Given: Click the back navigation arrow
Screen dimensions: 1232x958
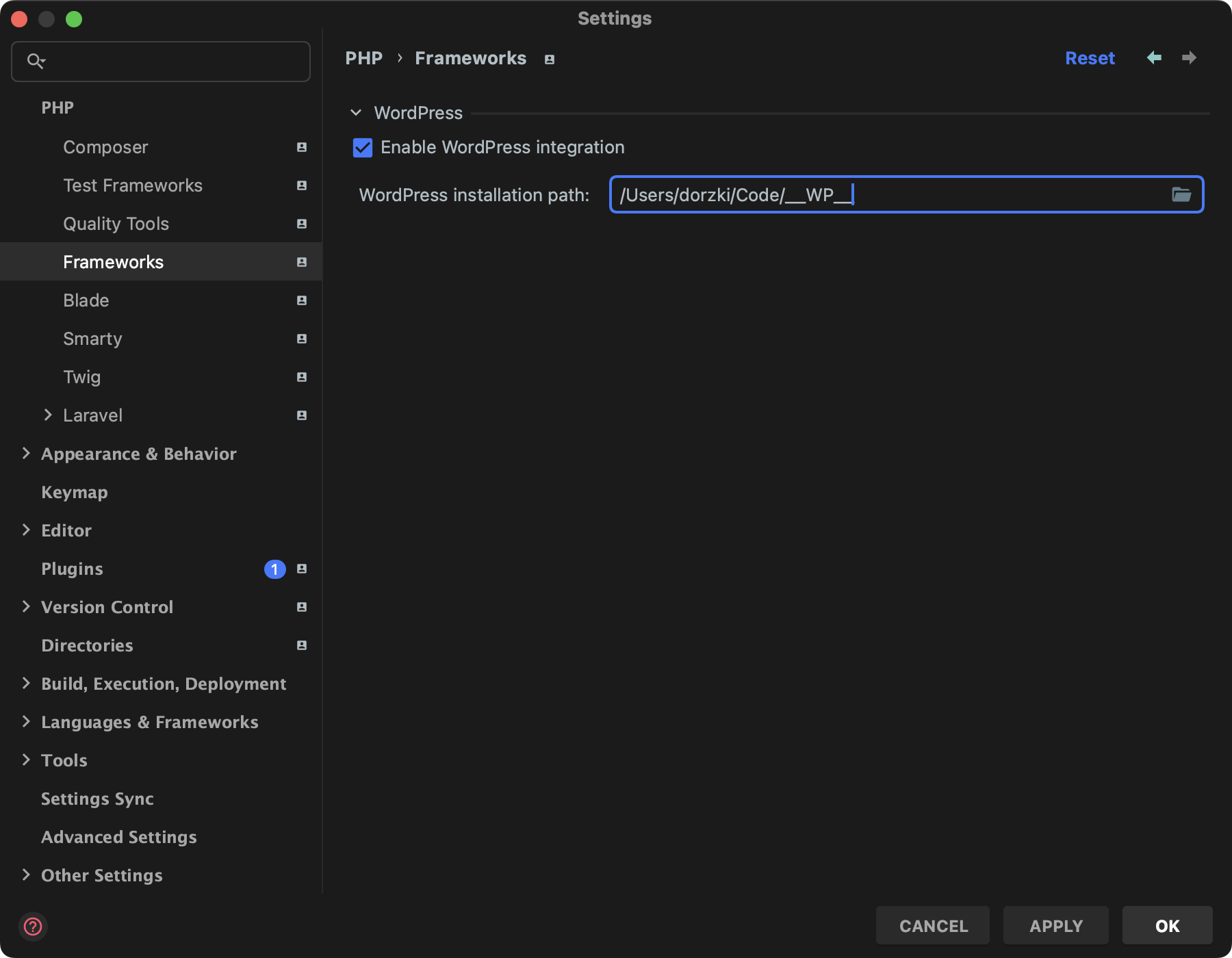Looking at the screenshot, I should (x=1154, y=57).
